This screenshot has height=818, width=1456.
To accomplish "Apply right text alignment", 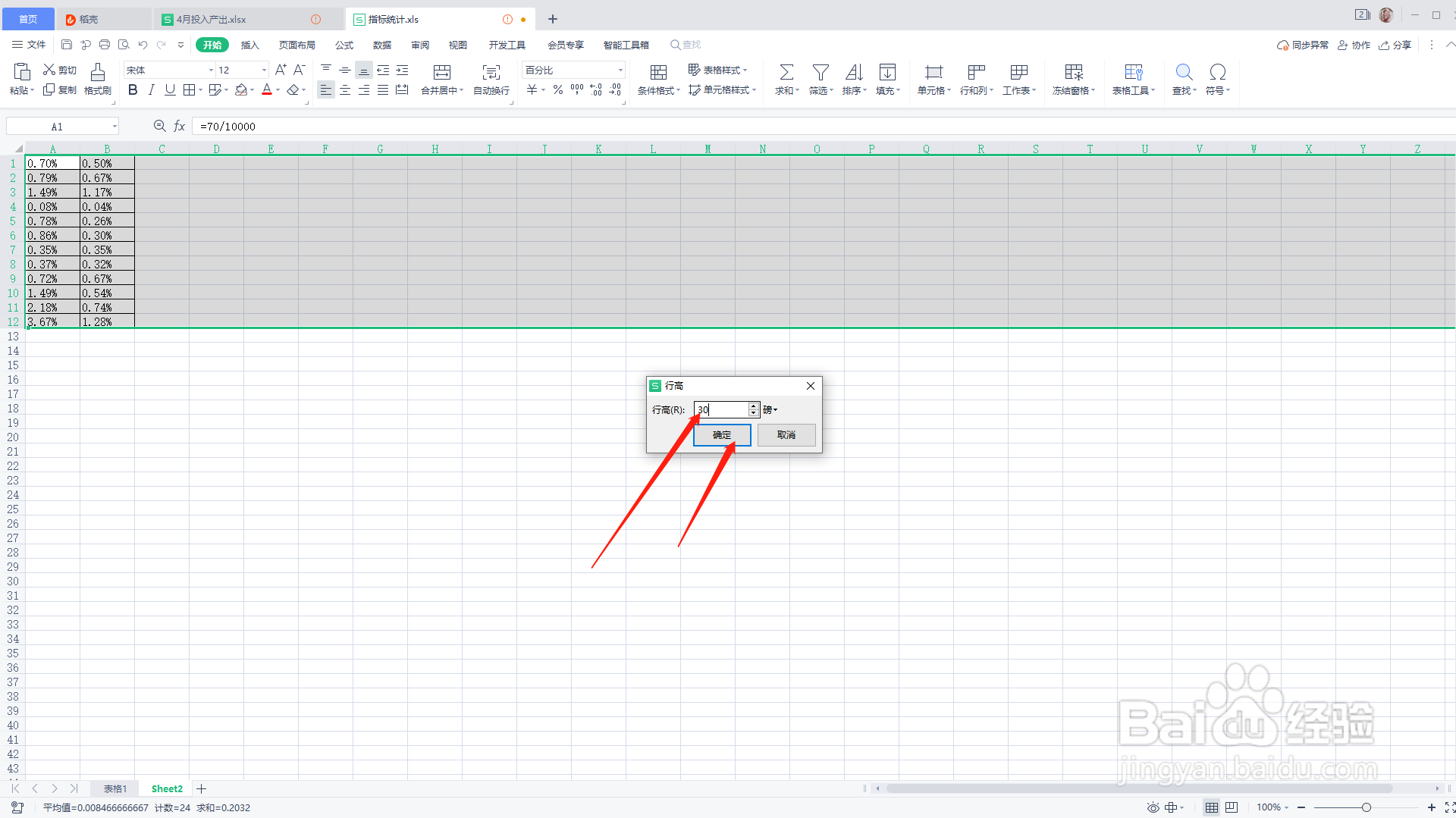I will 364,90.
